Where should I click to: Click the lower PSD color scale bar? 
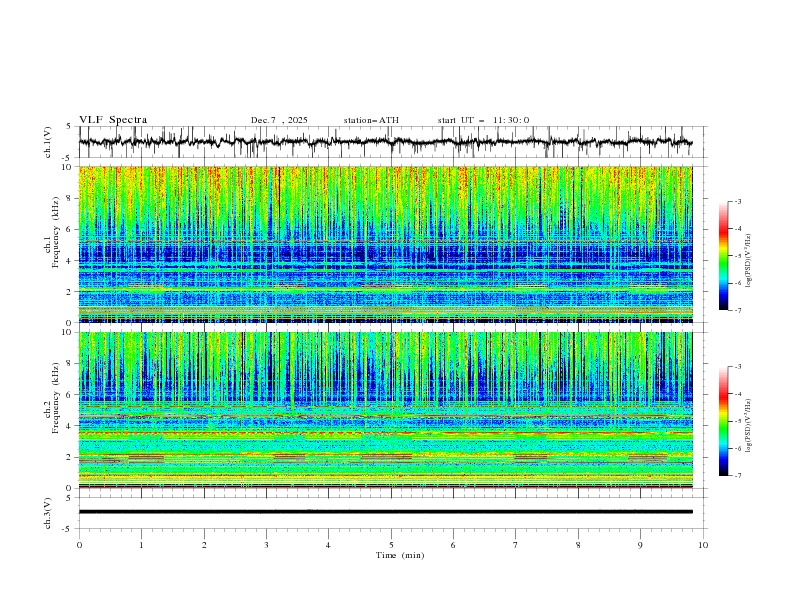point(723,421)
